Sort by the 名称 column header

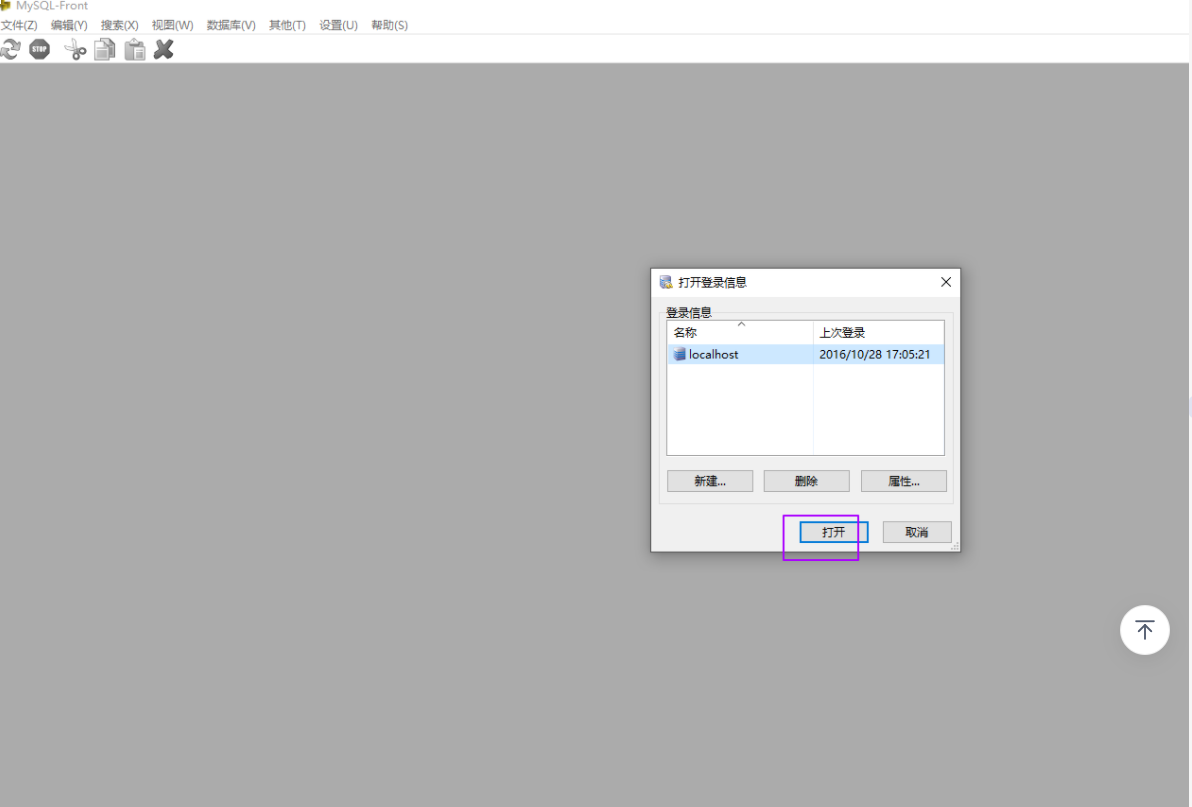(740, 333)
